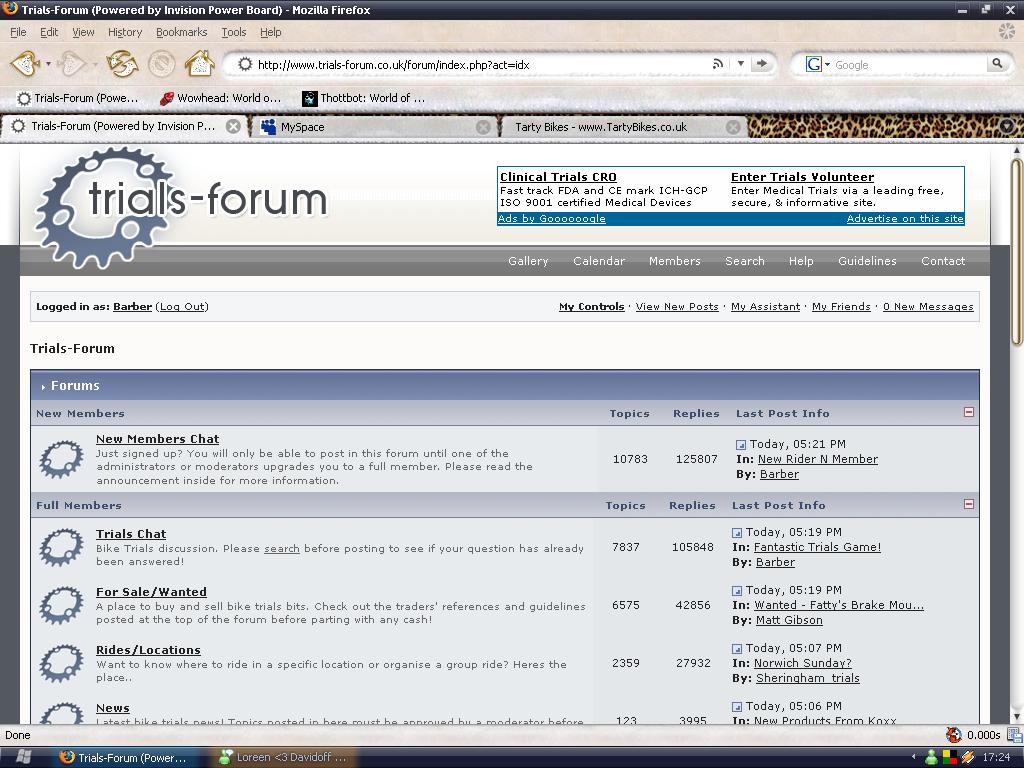Image resolution: width=1024 pixels, height=768 pixels.
Task: Click the Rides/Locations sprocket icon
Action: click(x=61, y=664)
